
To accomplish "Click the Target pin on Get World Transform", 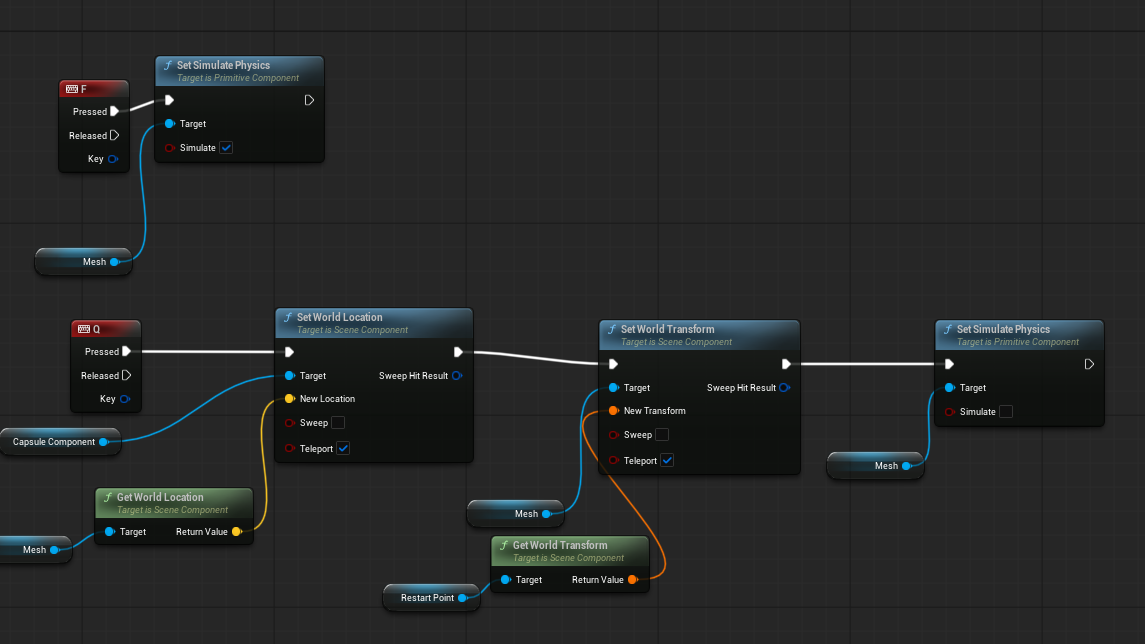I will (x=505, y=580).
